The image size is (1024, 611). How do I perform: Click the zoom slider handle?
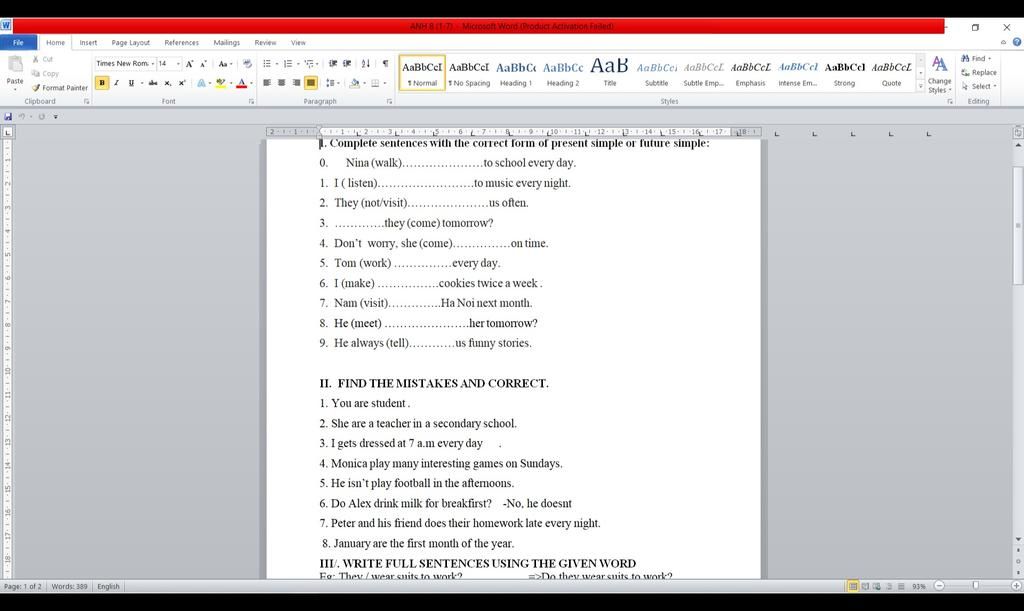(x=976, y=586)
